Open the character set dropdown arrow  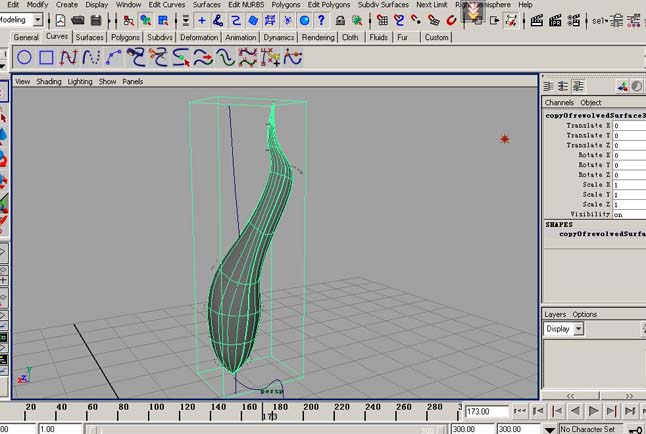[x=550, y=429]
